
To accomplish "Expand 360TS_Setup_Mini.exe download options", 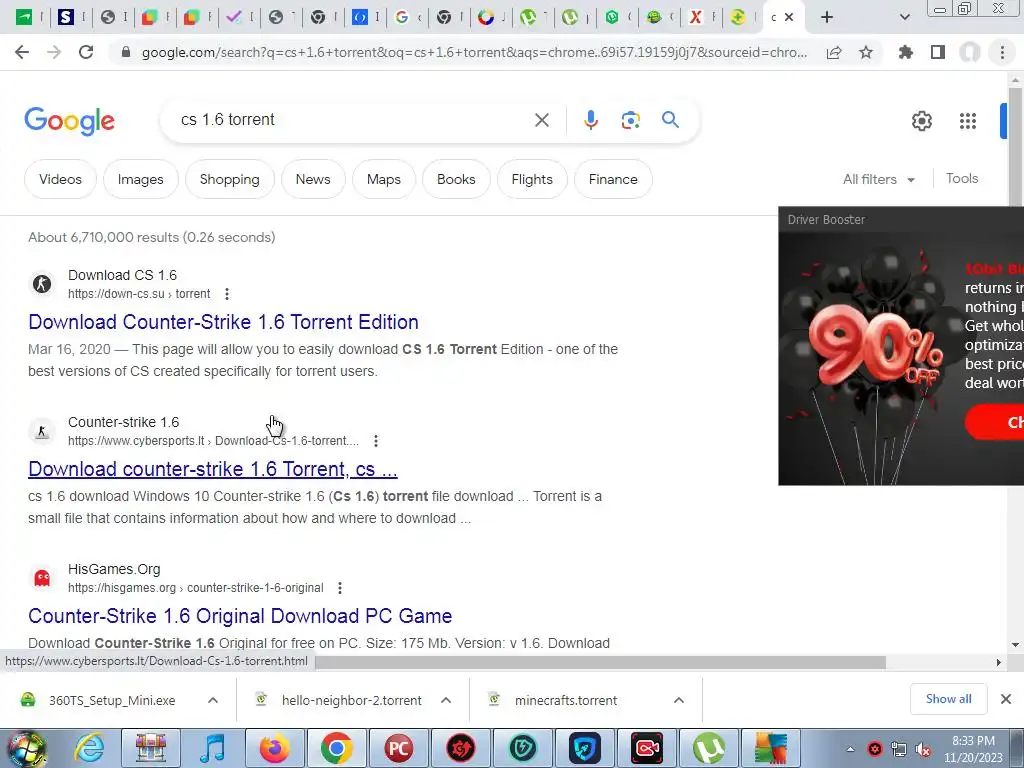I will pos(213,700).
